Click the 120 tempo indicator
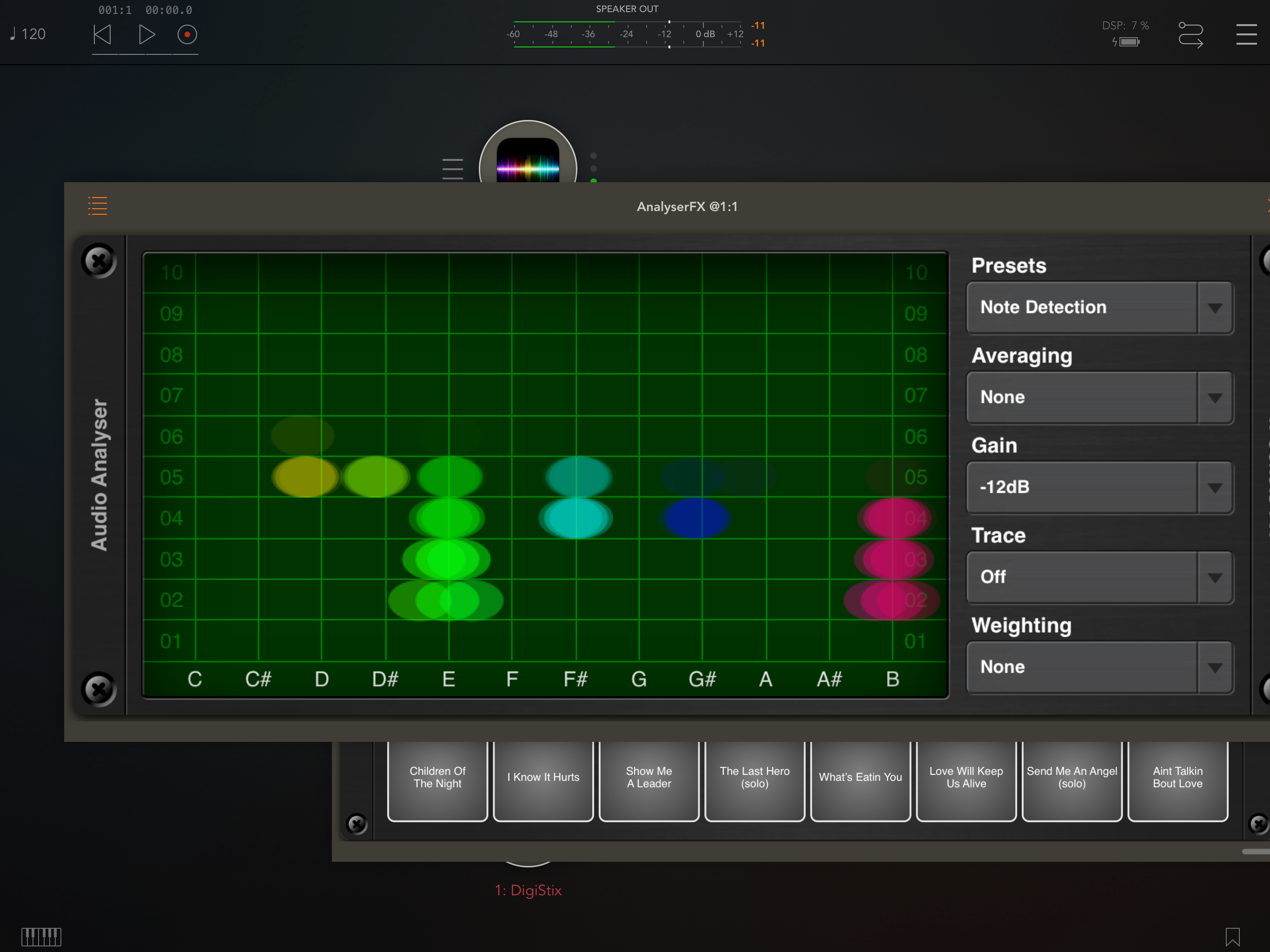Image resolution: width=1270 pixels, height=952 pixels. click(29, 34)
